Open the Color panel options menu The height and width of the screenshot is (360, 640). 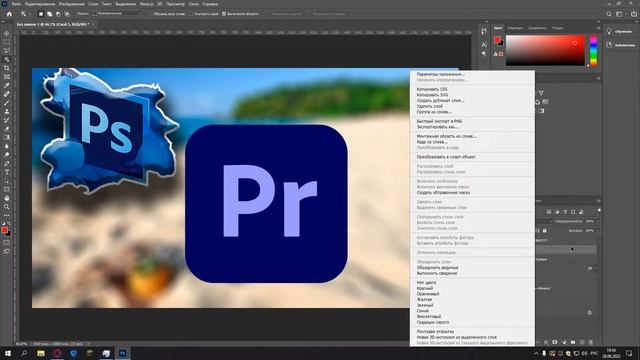(598, 28)
